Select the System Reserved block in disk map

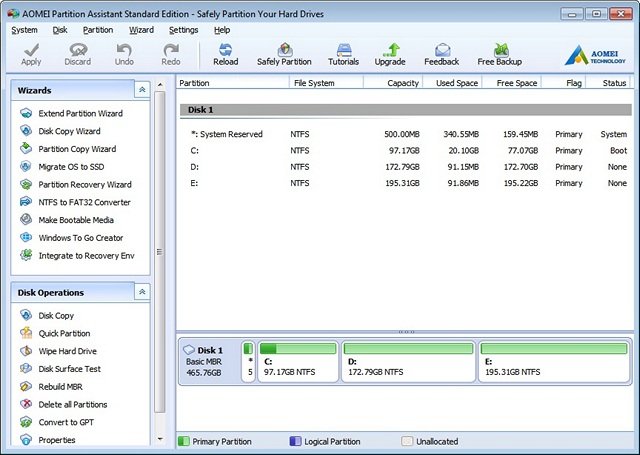(x=248, y=362)
